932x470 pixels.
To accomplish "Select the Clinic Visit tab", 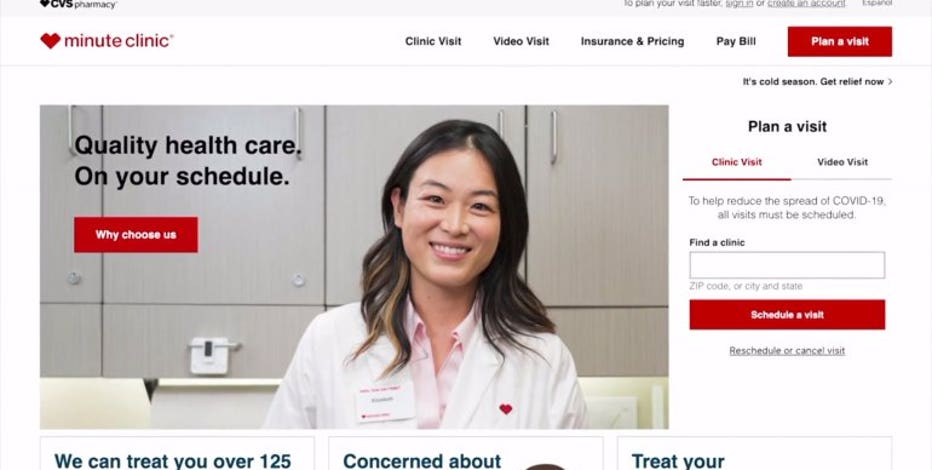I will [x=736, y=162].
